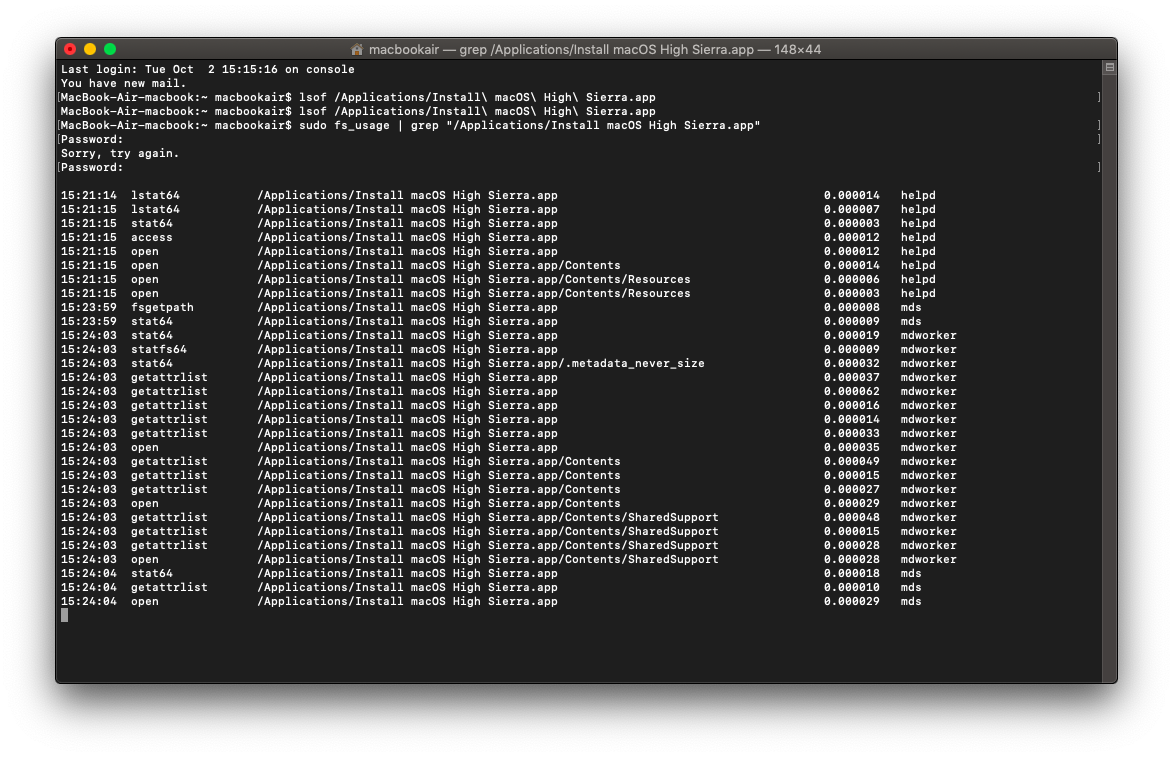Click the 0.000007 elapsed time value
This screenshot has height=757, width=1173.
[852, 209]
